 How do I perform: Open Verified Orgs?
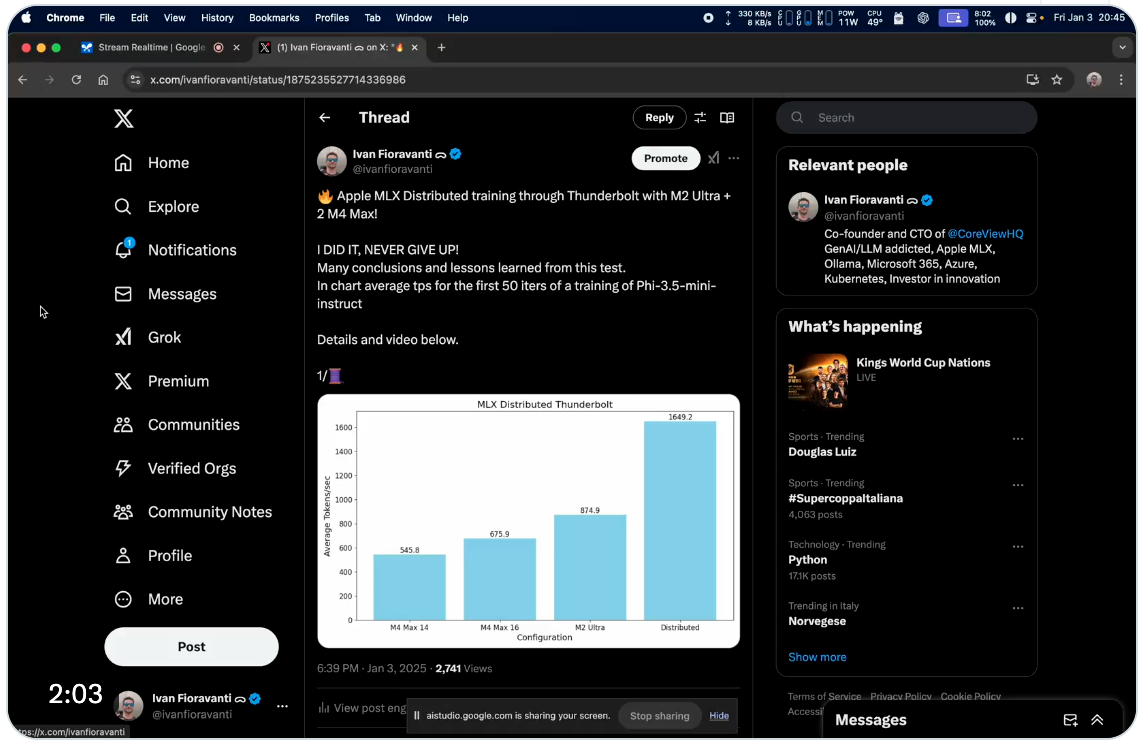coord(174,468)
